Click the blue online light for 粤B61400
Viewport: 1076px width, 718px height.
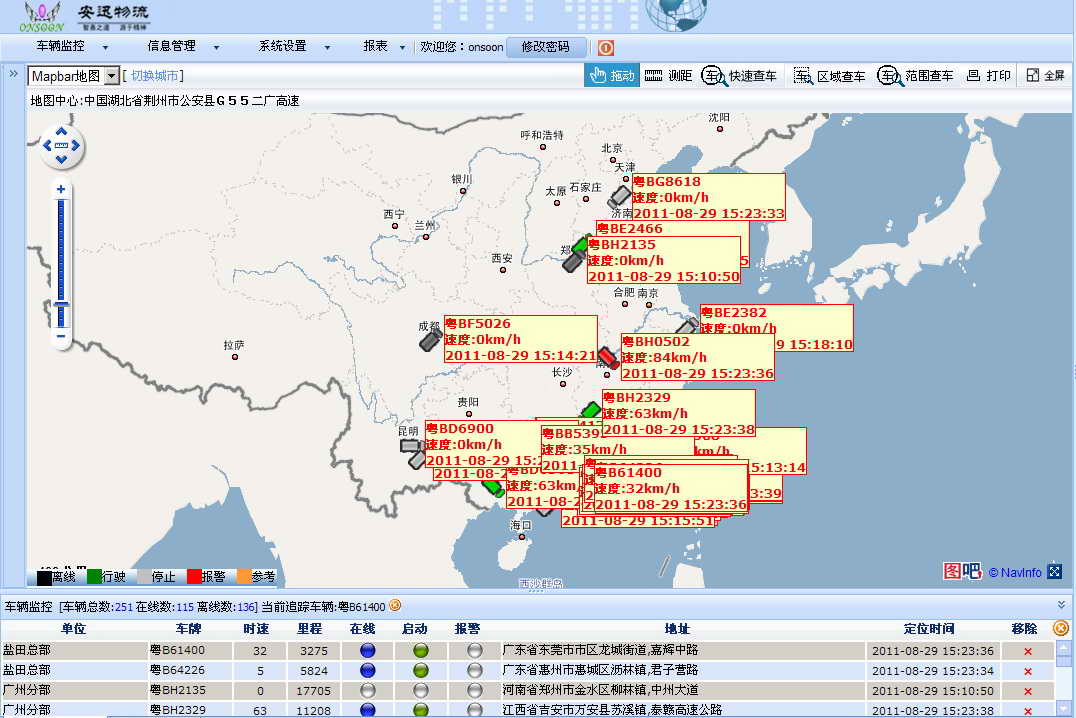coord(368,650)
